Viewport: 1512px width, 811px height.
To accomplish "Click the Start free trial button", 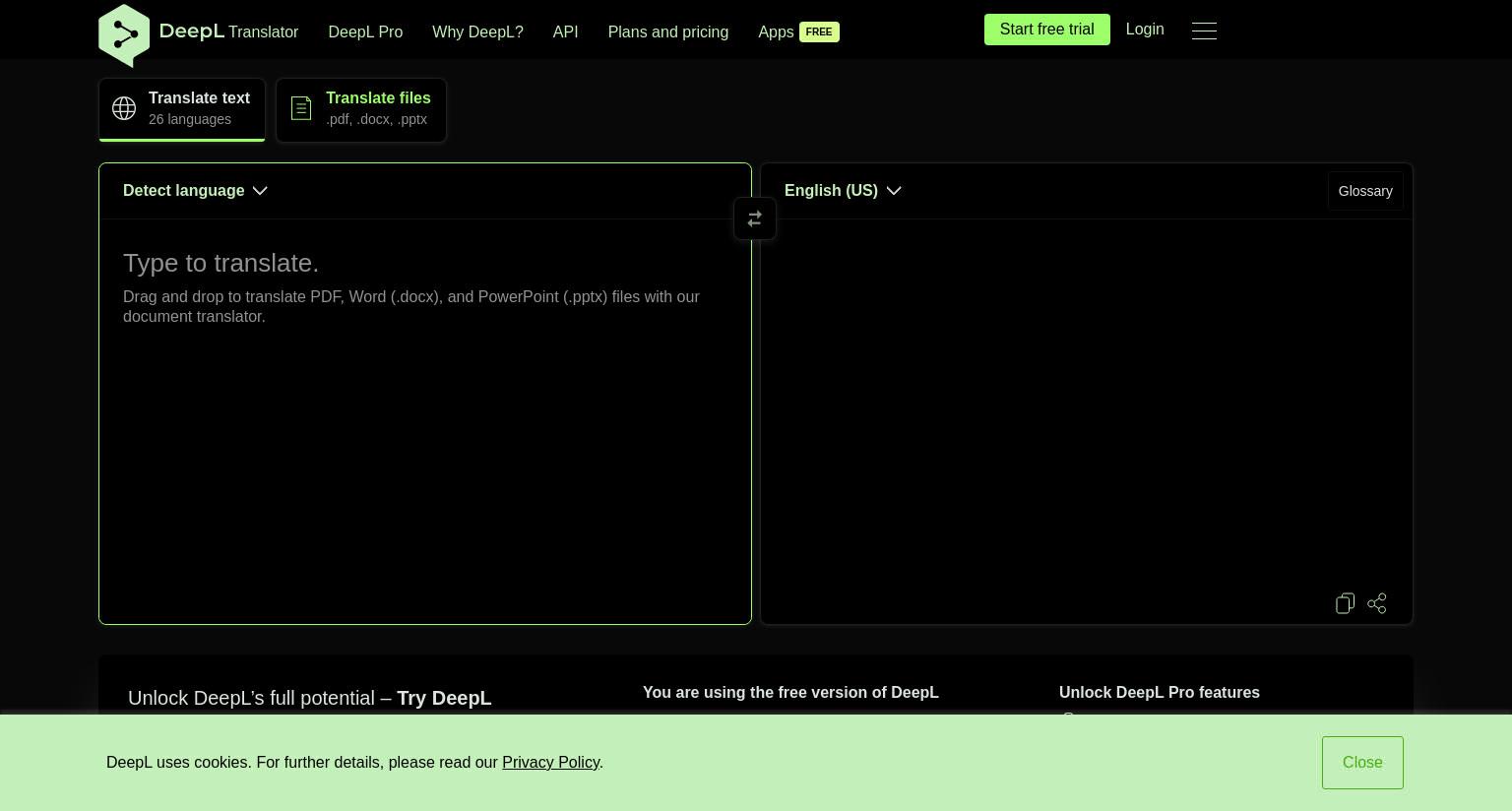I will click(x=1047, y=30).
